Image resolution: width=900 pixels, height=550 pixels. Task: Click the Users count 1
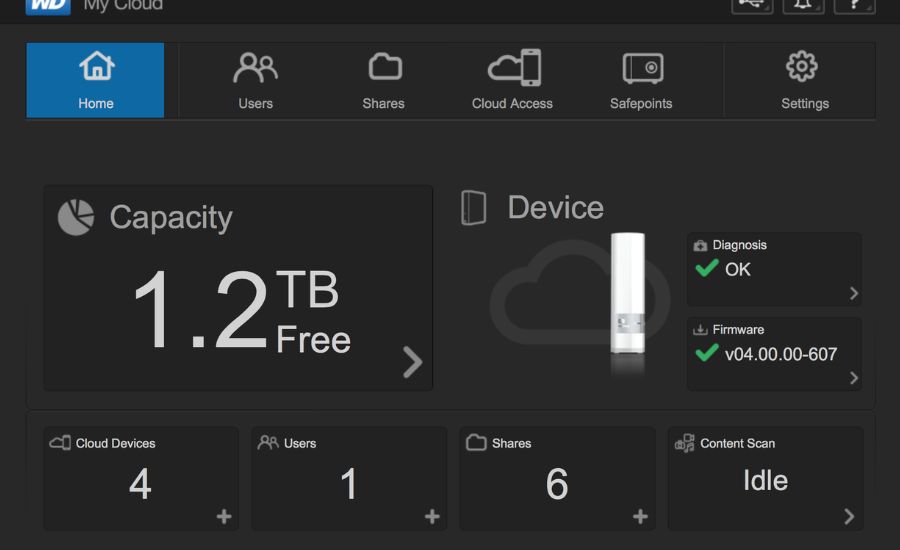[x=348, y=484]
